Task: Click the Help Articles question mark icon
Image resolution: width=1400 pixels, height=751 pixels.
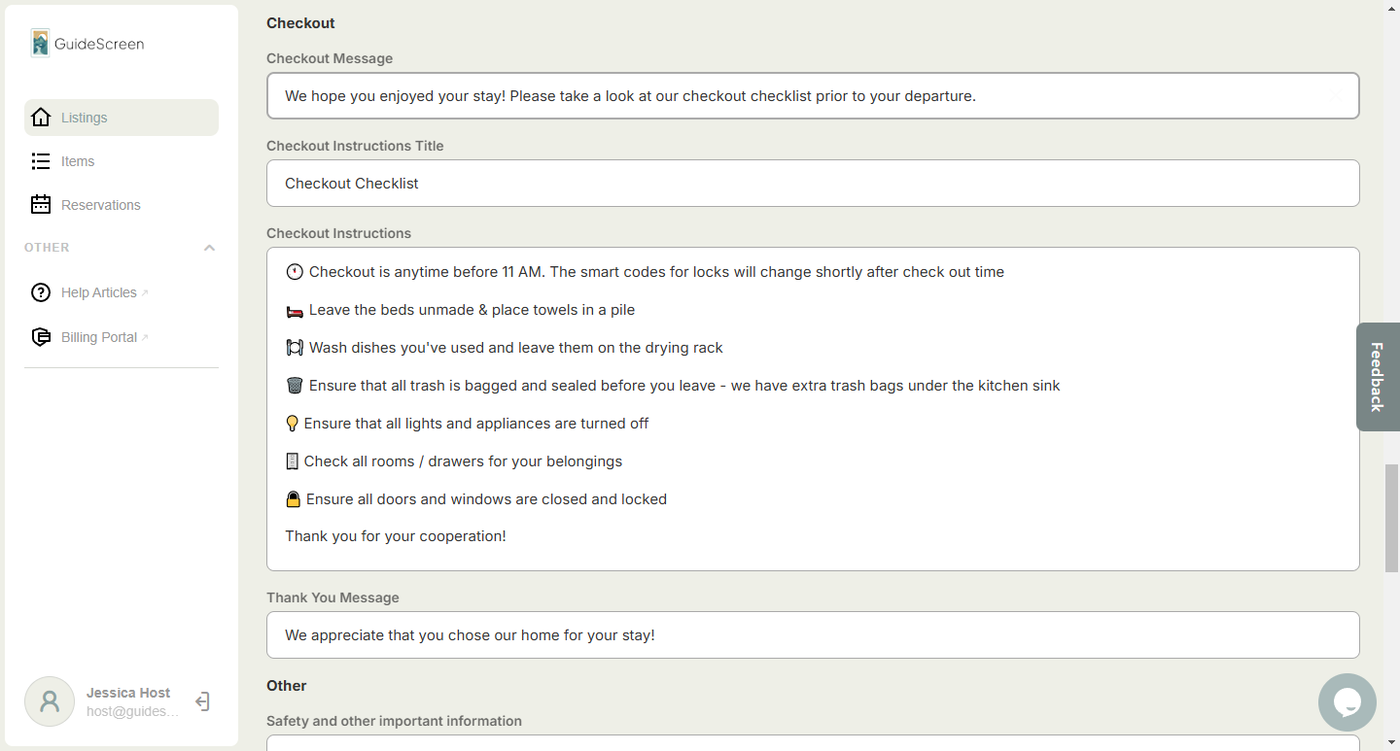Action: coord(41,293)
